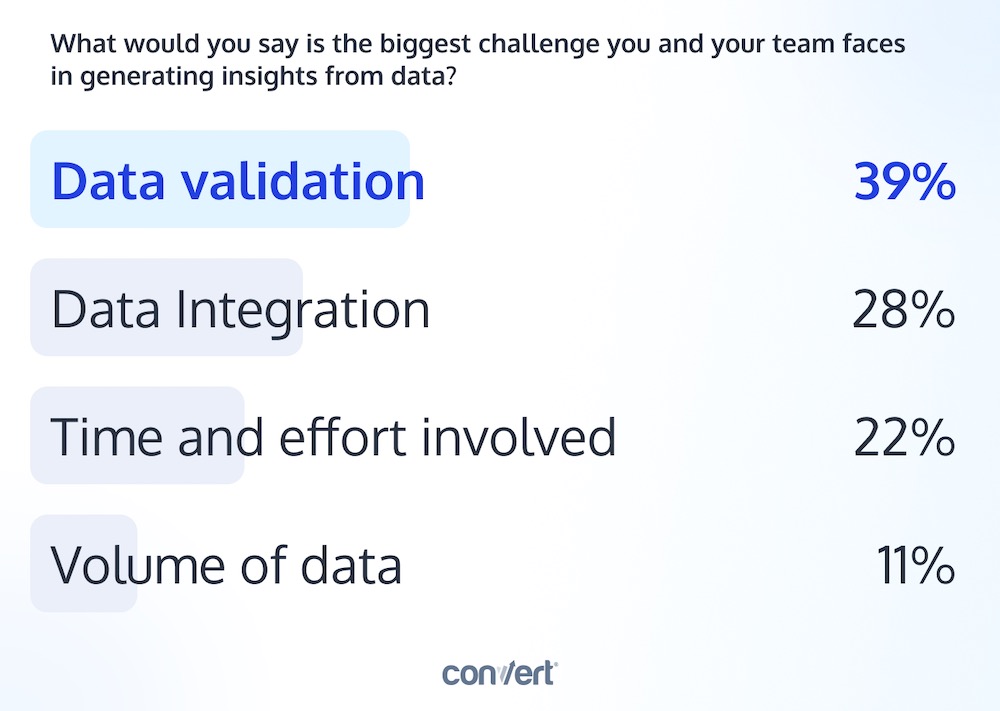The height and width of the screenshot is (711, 1000).
Task: Click the 28% result value
Action: click(x=904, y=309)
